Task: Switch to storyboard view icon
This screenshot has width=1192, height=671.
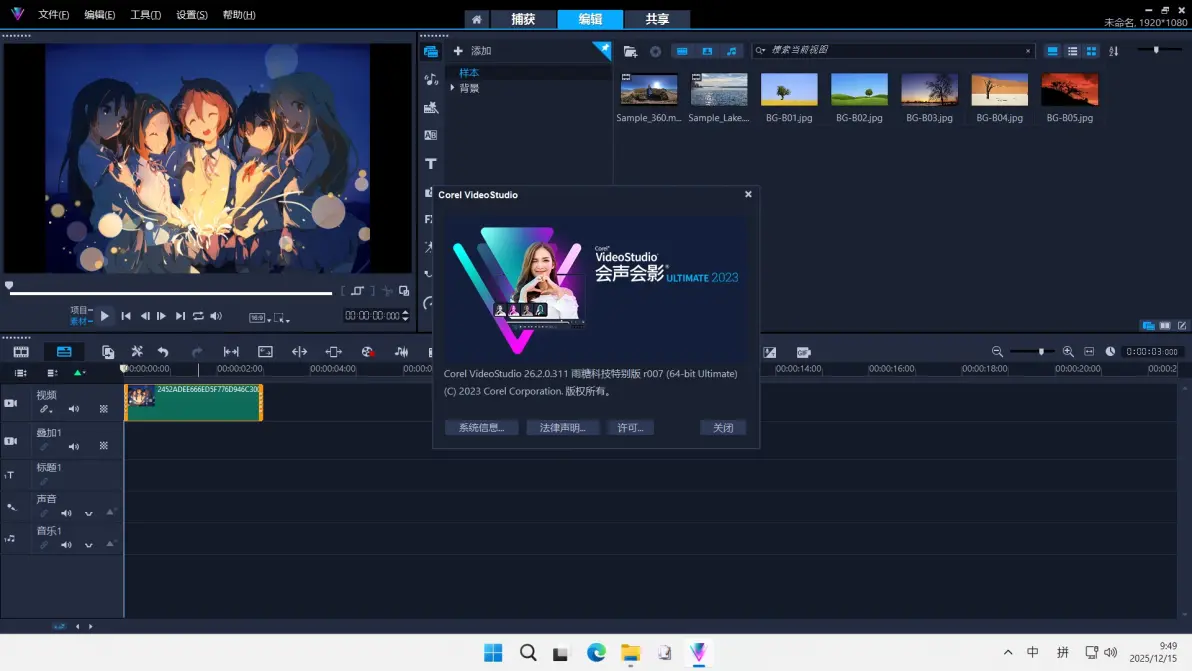Action: click(x=21, y=352)
